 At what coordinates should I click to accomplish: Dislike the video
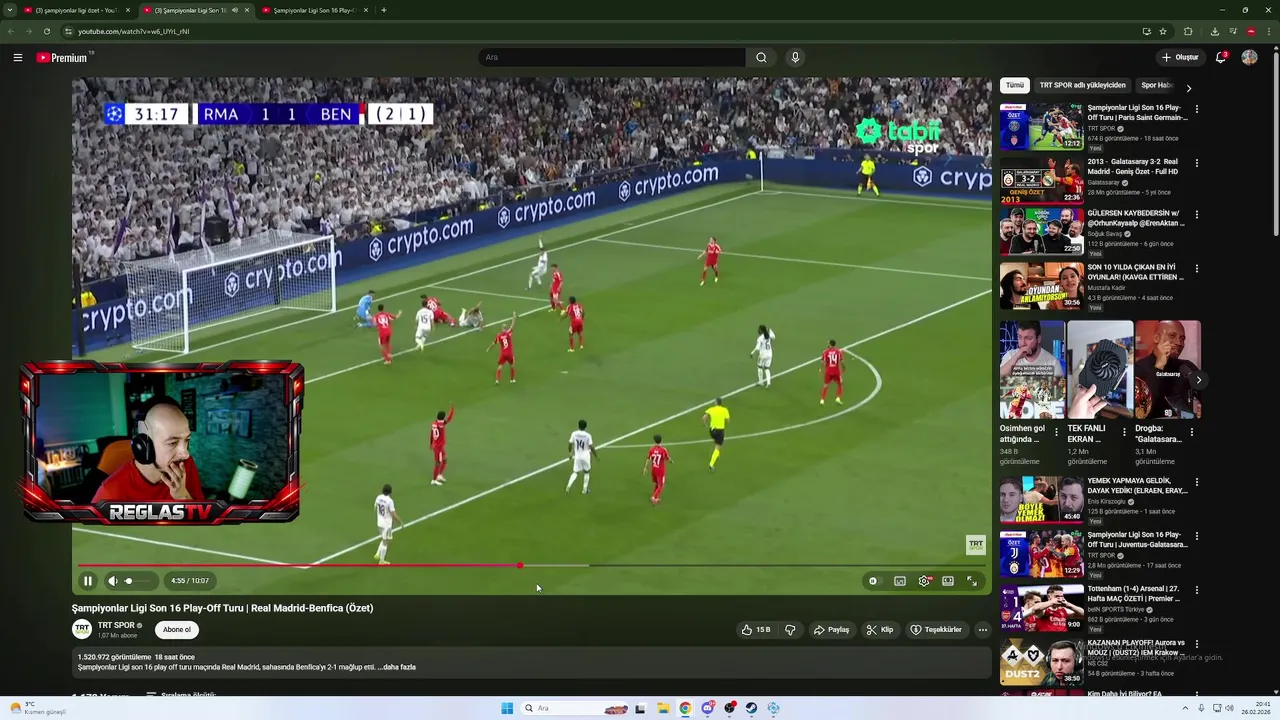[790, 630]
